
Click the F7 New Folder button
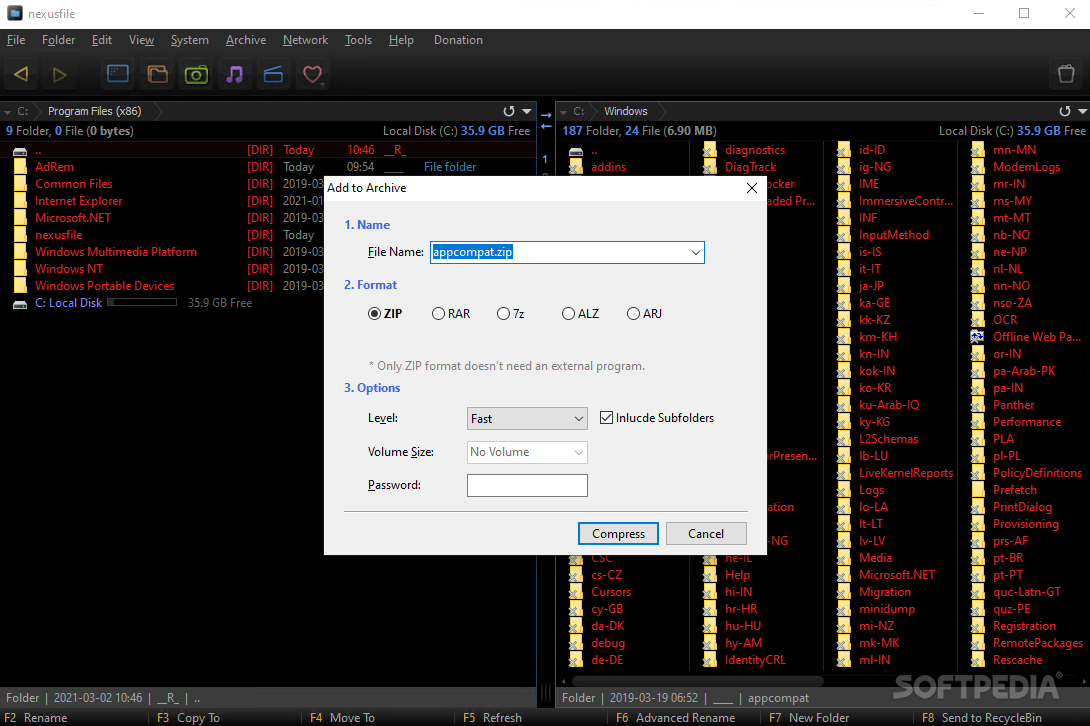point(809,718)
